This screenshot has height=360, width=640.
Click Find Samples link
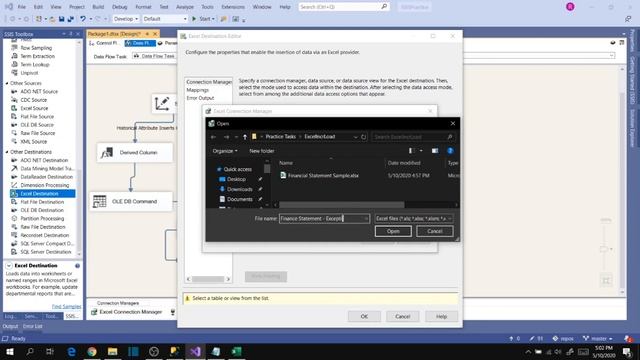[66, 306]
